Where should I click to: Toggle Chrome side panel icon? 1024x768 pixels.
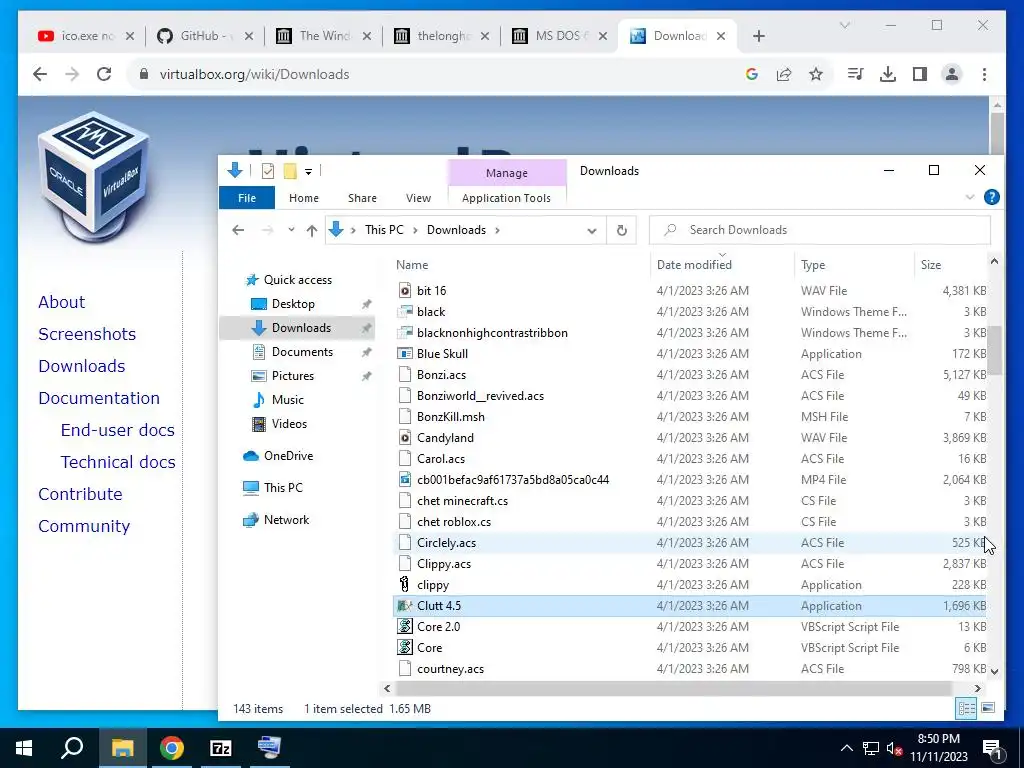pyautogui.click(x=920, y=74)
